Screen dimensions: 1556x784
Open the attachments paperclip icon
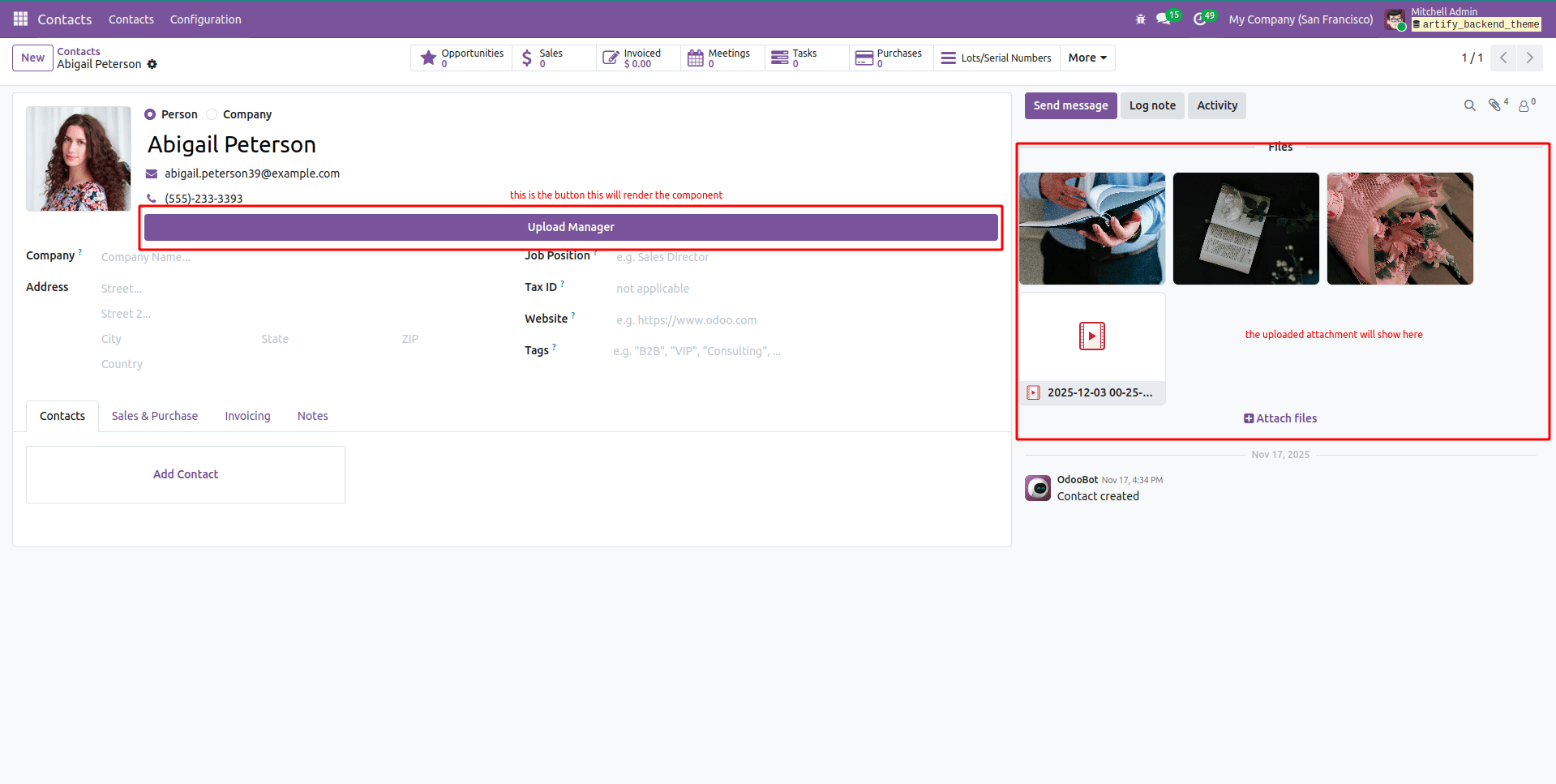pos(1495,105)
